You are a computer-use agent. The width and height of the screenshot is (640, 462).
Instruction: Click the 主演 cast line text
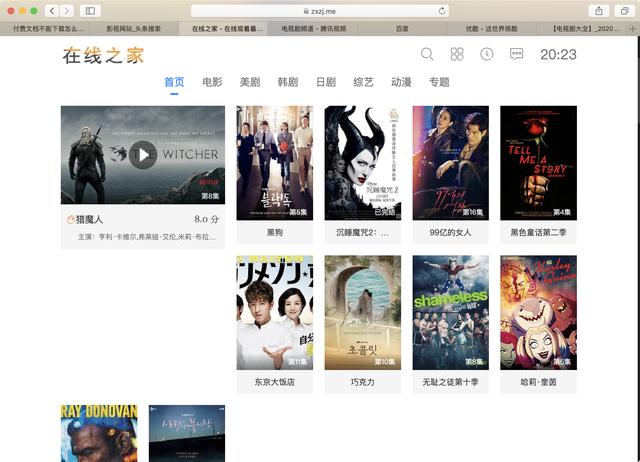(x=147, y=237)
